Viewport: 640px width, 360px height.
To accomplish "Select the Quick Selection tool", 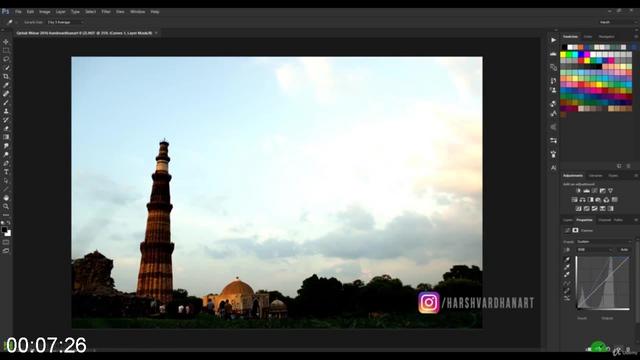I will 6,68.
